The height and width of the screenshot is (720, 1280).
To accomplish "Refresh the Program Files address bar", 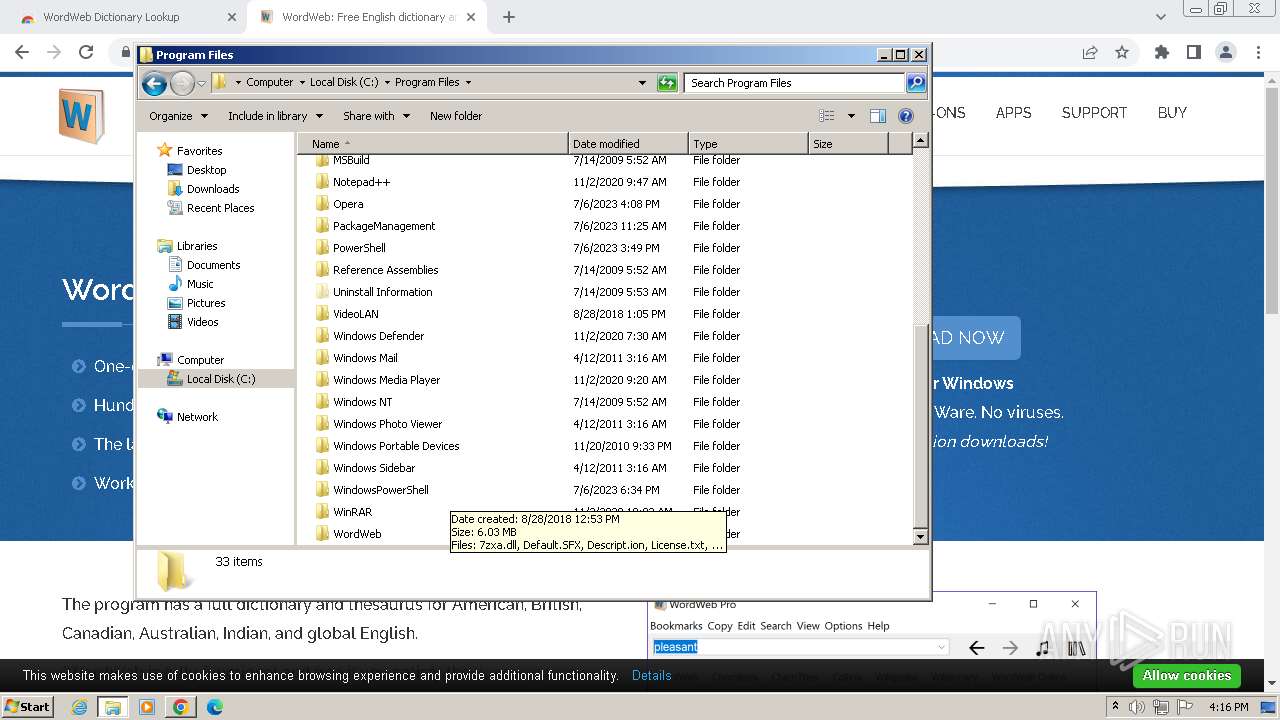I will click(x=667, y=83).
